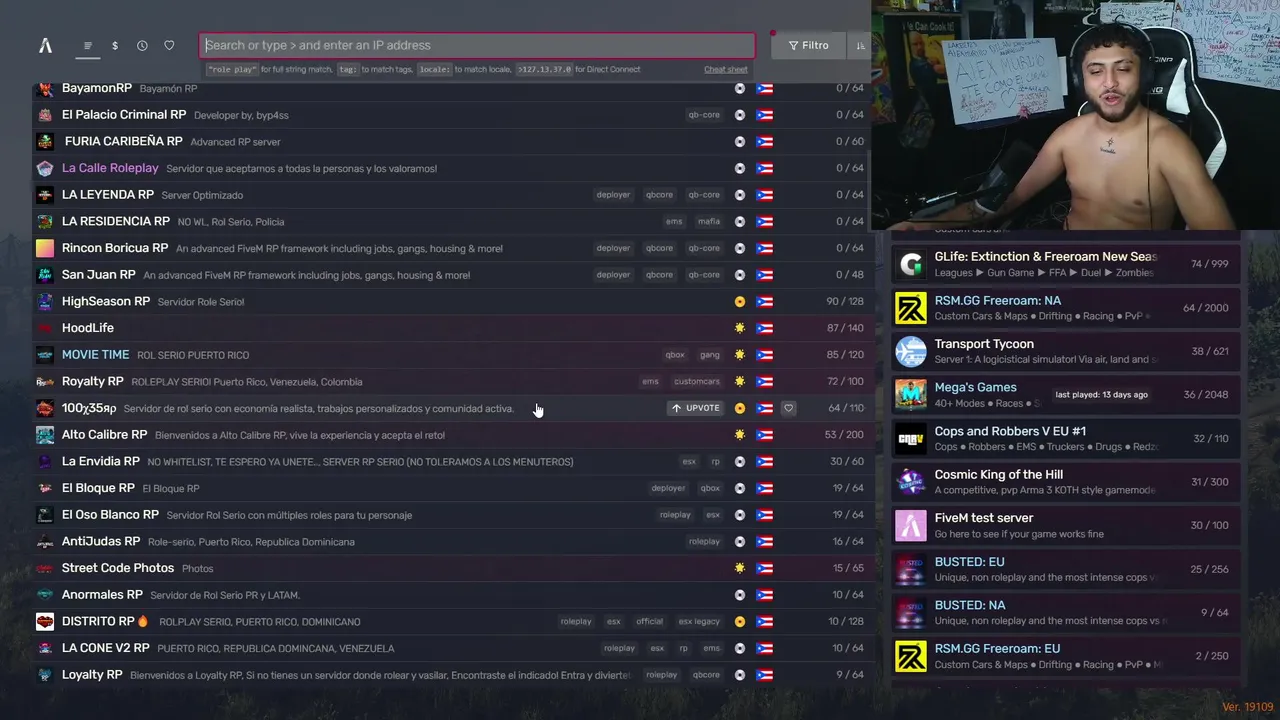Click Puerto Rico flag on Loyalty RP row

click(x=765, y=675)
